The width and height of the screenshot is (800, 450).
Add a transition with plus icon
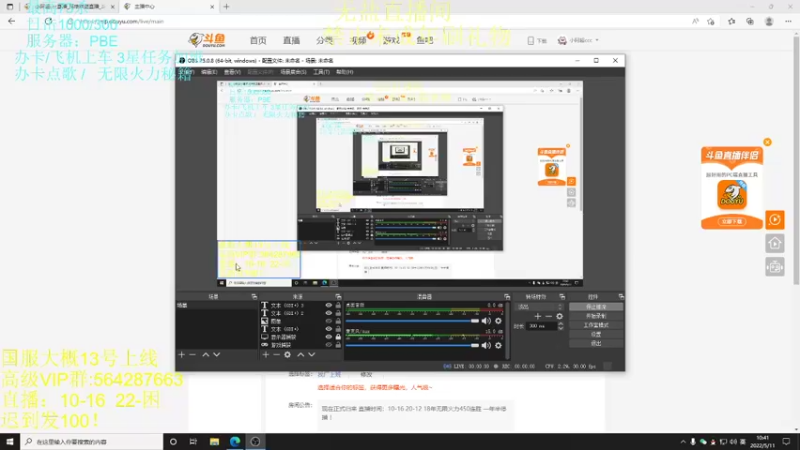pos(537,316)
